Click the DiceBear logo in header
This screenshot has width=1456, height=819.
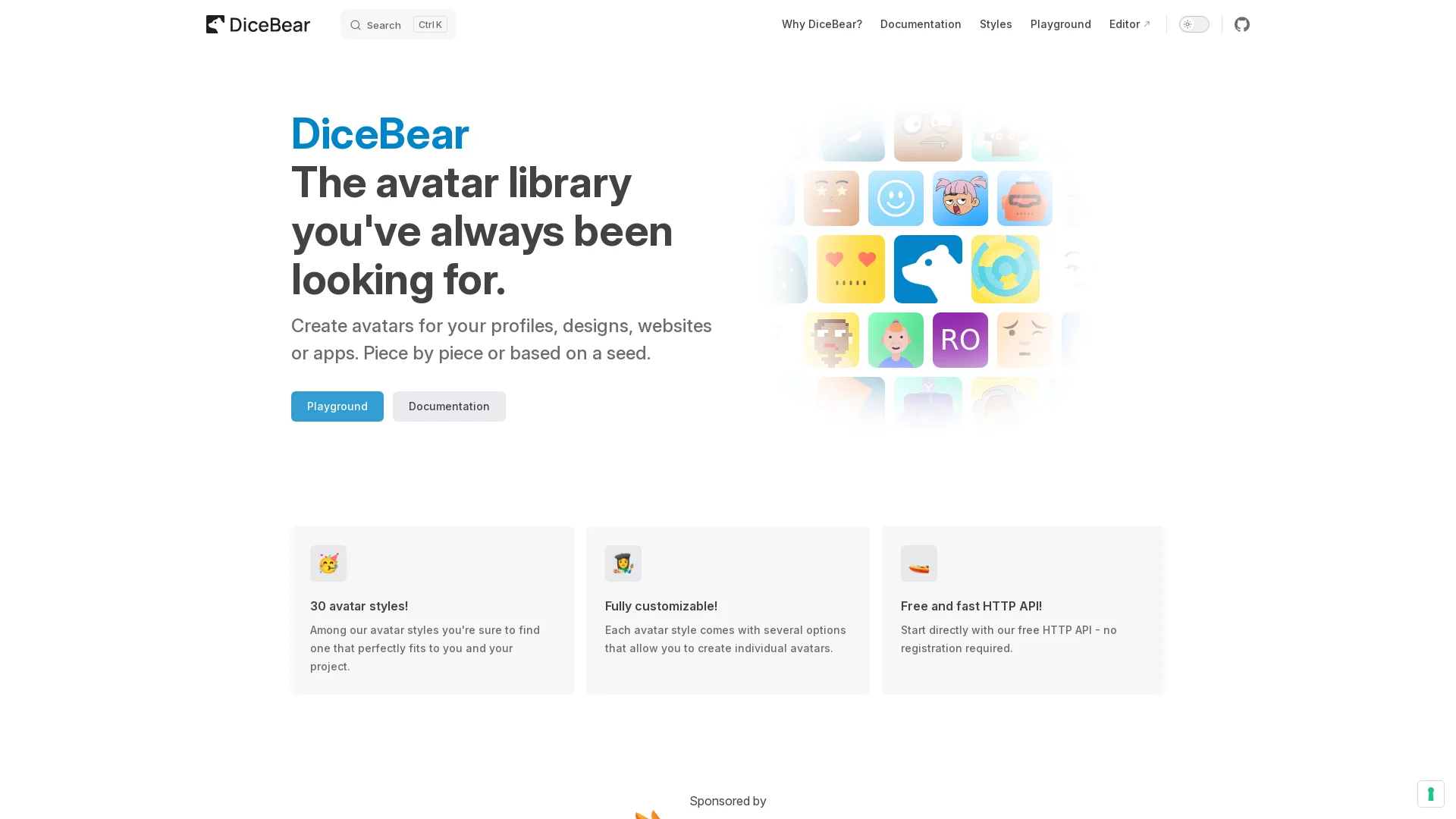pyautogui.click(x=258, y=24)
